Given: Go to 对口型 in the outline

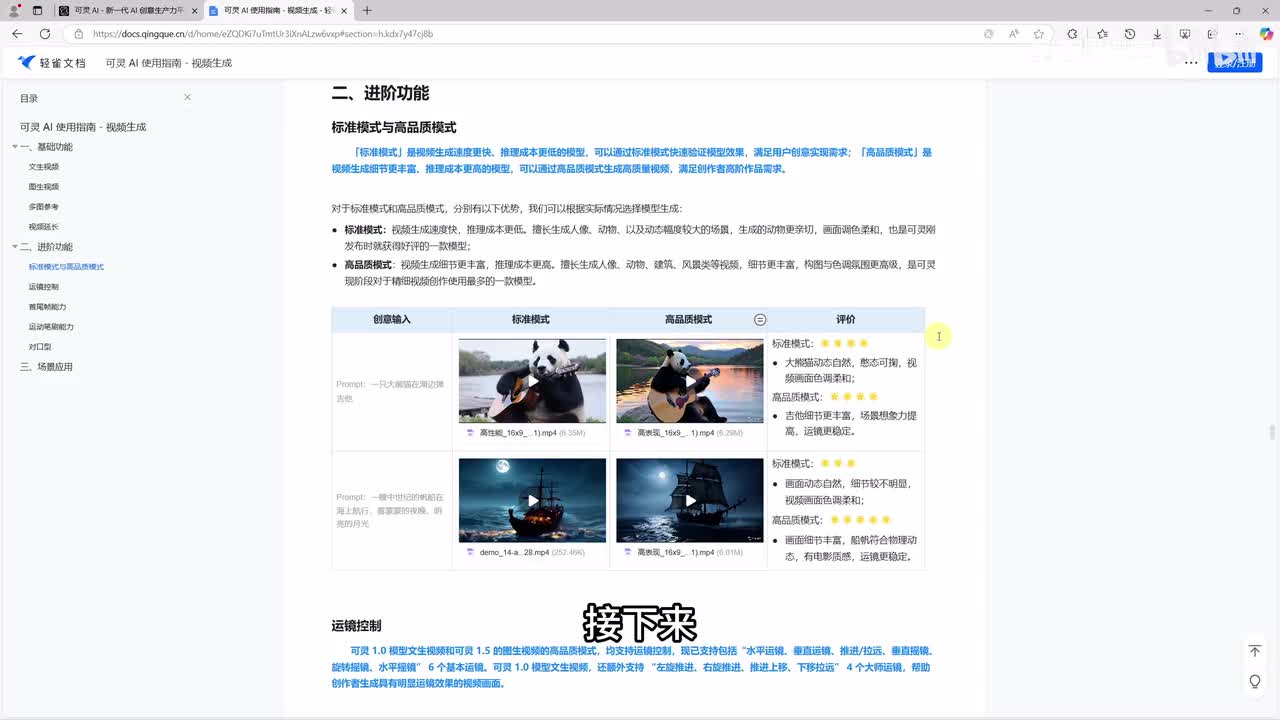Looking at the screenshot, I should (40, 347).
